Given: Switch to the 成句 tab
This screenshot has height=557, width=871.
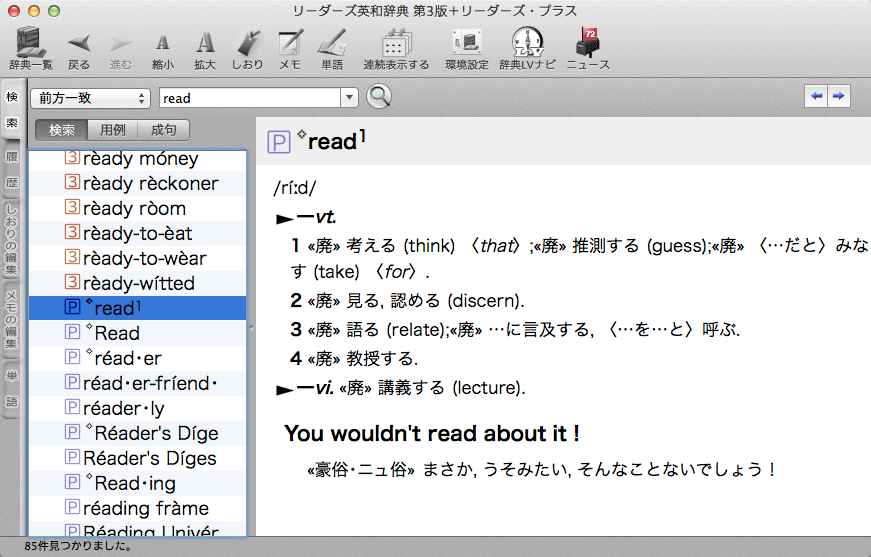Looking at the screenshot, I should [x=163, y=130].
